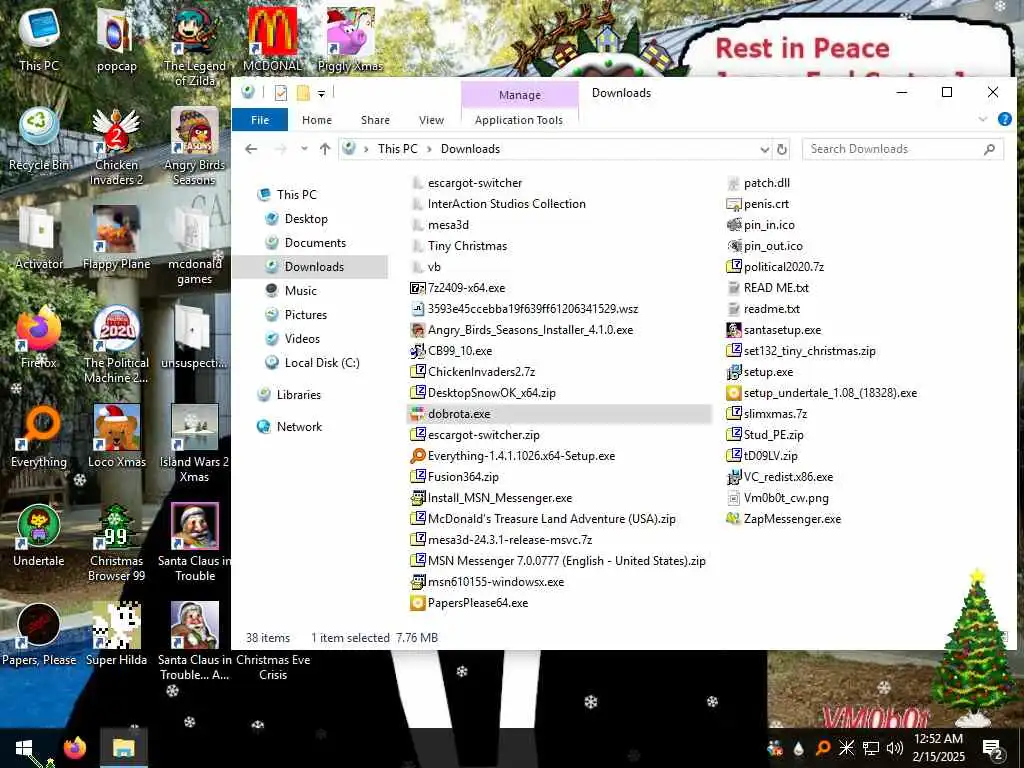Select Libraries in the navigation pane
Viewport: 1024px width, 768px height.
[298, 394]
